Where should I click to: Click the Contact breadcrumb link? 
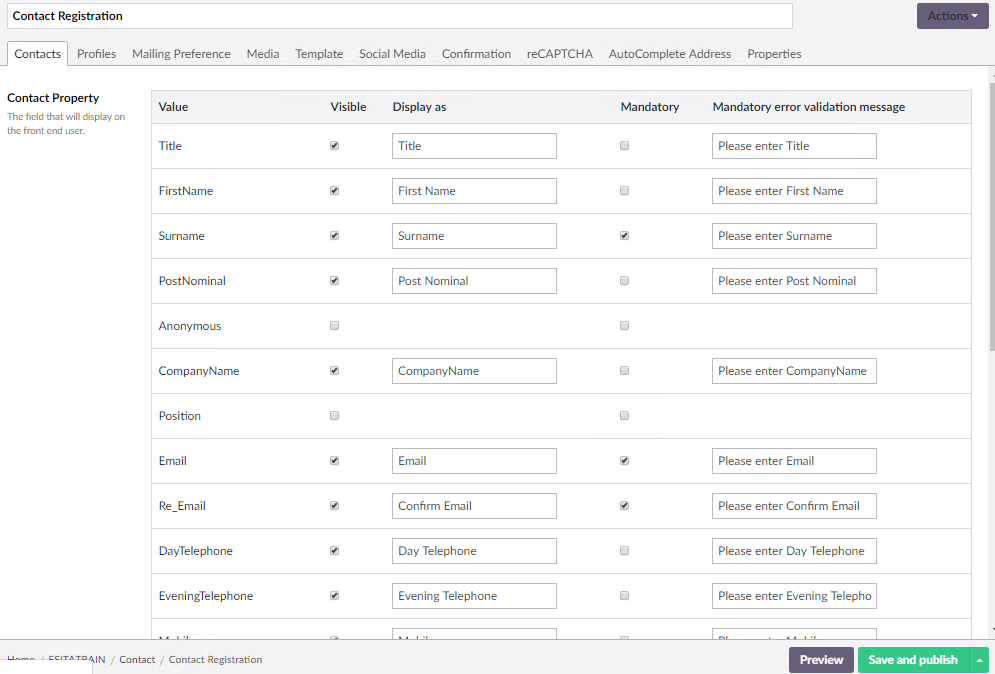point(137,660)
